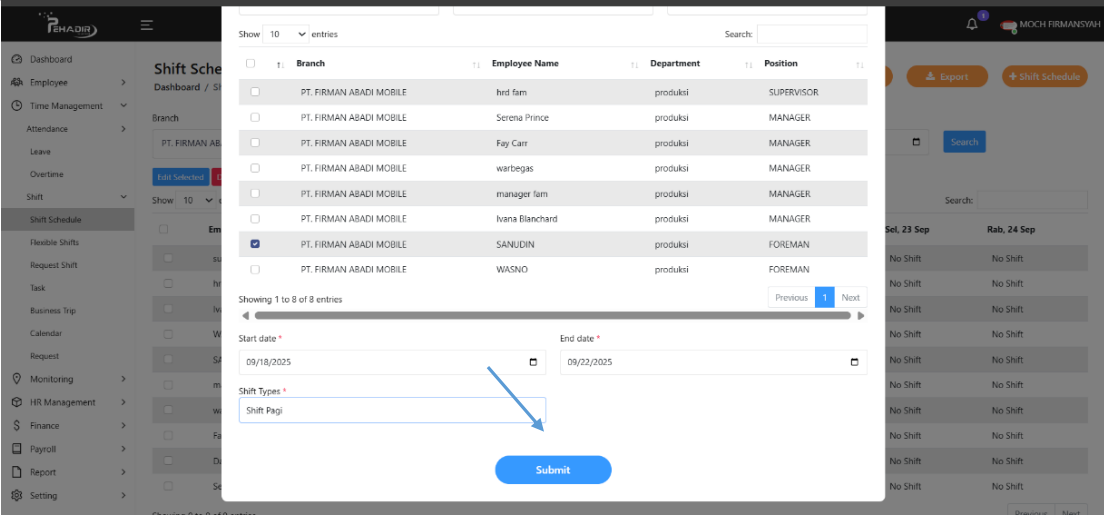Uncheck the SANUDIN employee checkbox
Image resolution: width=1104 pixels, height=515 pixels.
pos(255,243)
